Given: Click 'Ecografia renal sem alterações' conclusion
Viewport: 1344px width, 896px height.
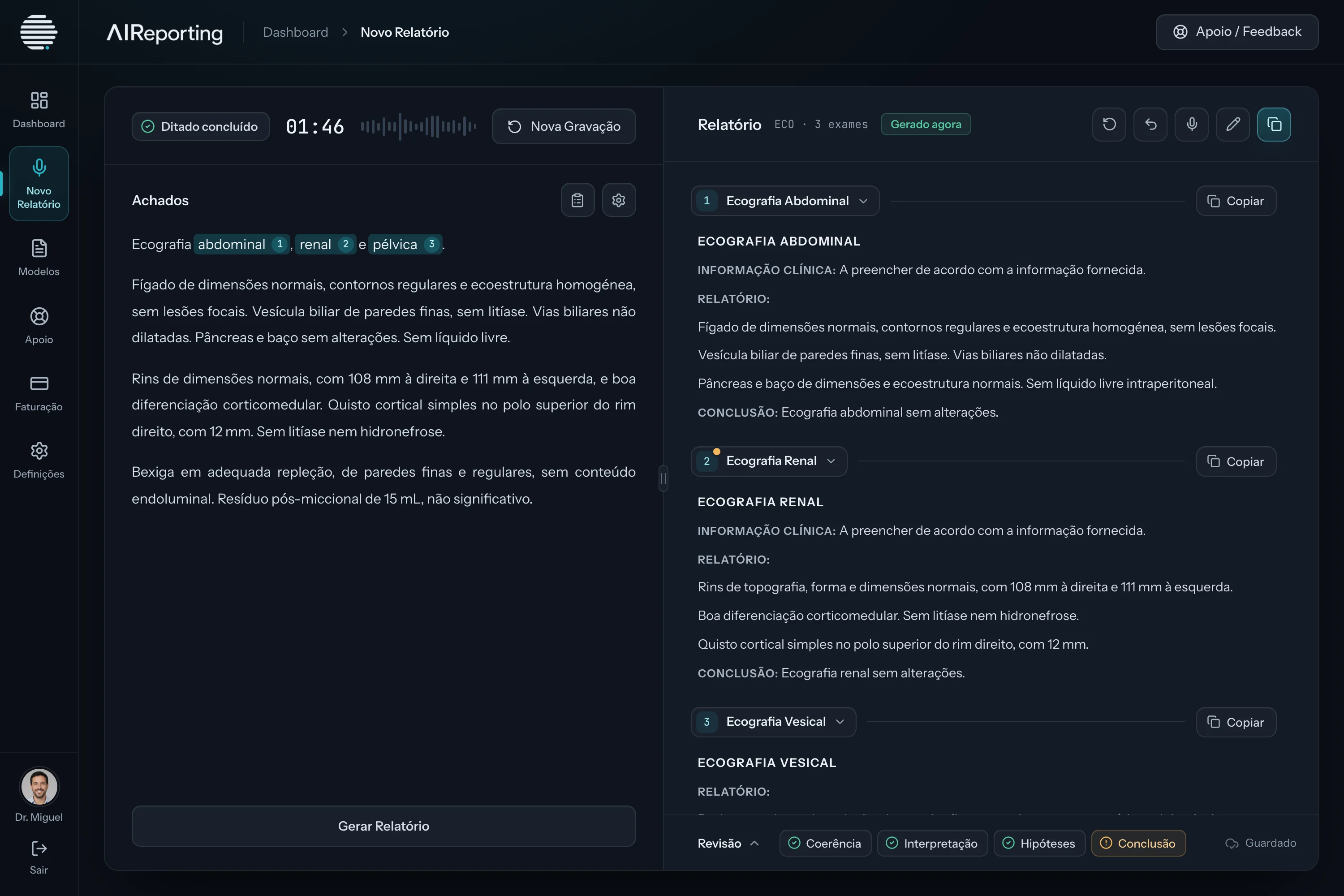Looking at the screenshot, I should 873,672.
